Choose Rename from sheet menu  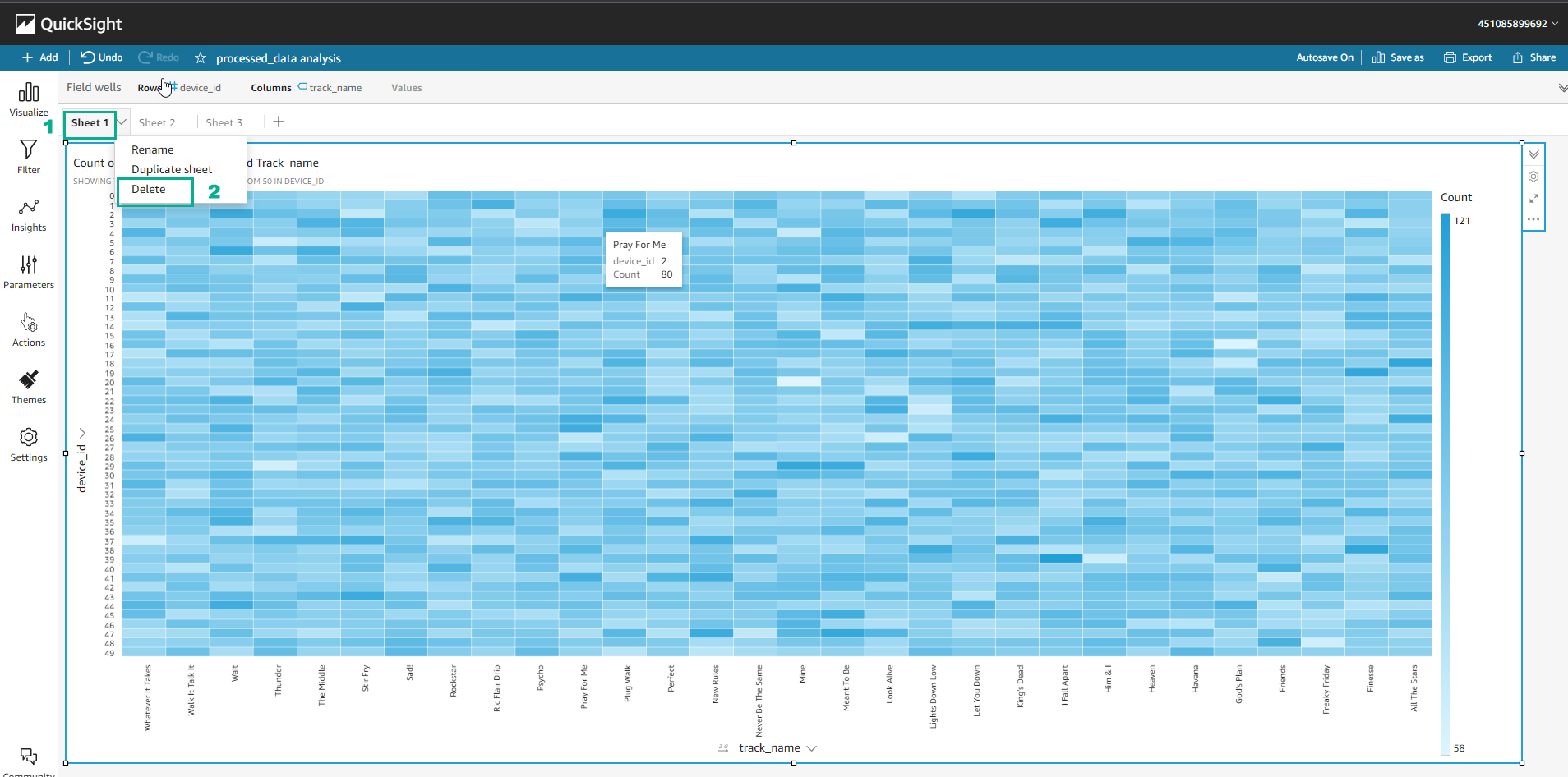pyautogui.click(x=153, y=149)
